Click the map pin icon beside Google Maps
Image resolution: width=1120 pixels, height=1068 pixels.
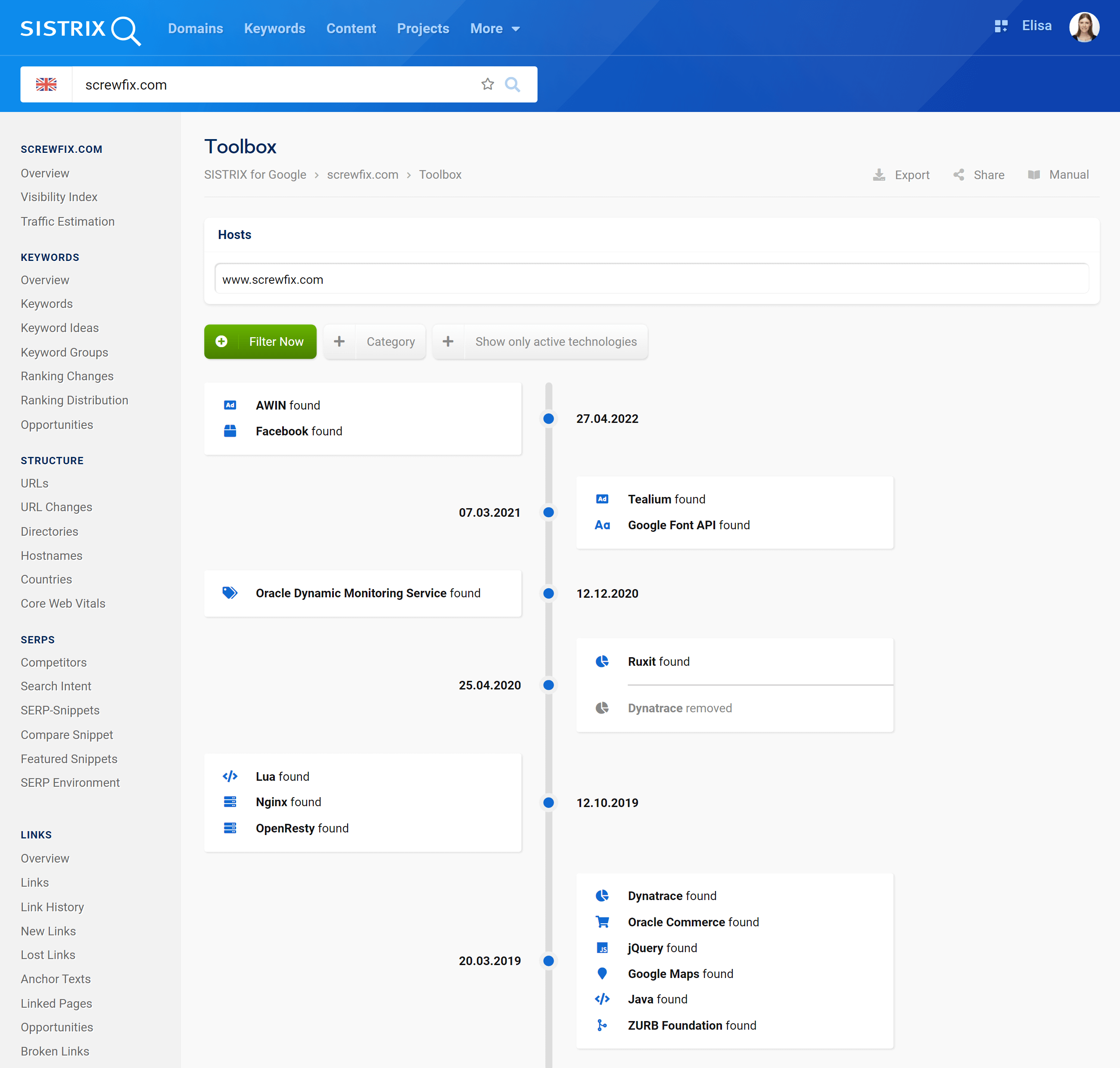coord(602,974)
